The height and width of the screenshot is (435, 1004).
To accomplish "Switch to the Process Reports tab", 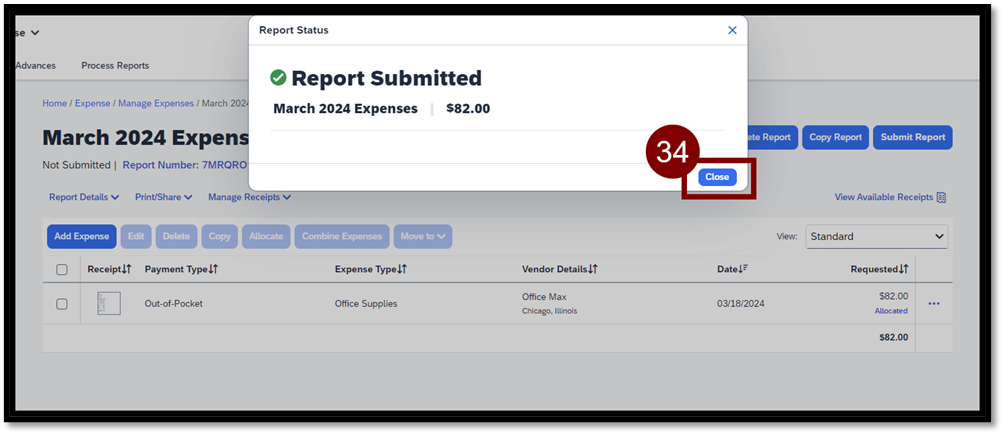I will (x=115, y=66).
